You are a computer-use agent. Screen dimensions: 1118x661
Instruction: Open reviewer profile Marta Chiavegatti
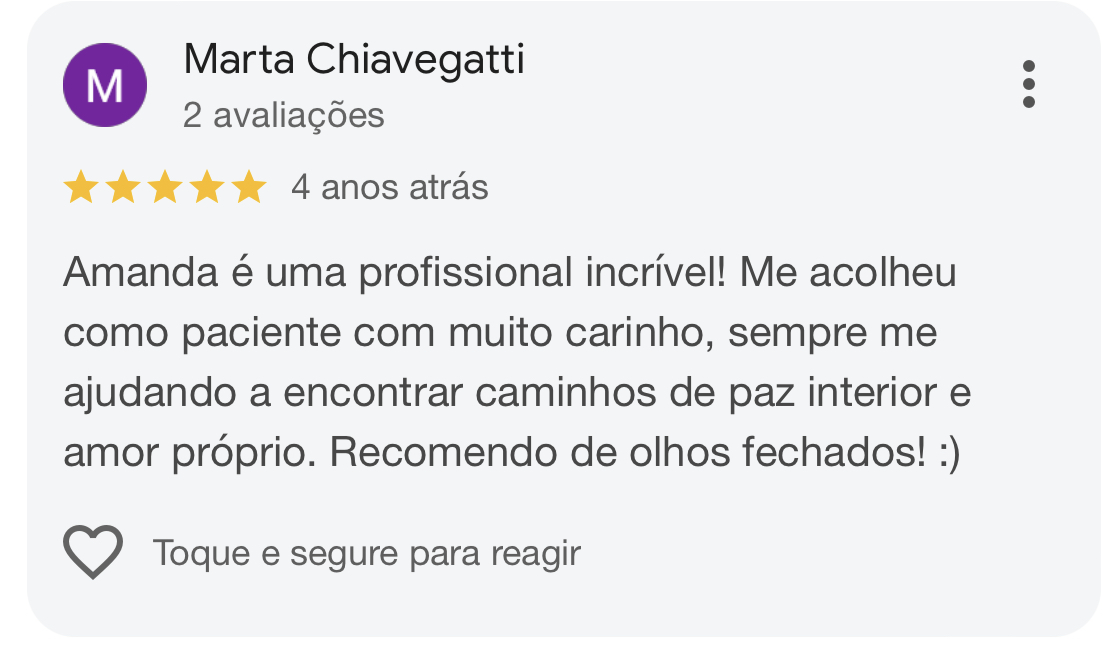pos(354,61)
